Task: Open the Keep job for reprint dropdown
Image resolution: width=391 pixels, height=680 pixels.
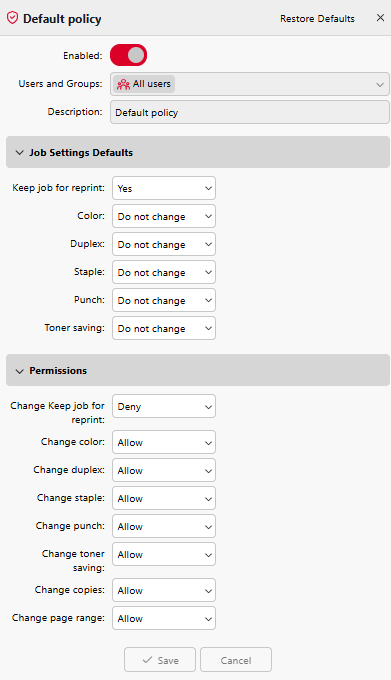Action: click(x=164, y=188)
